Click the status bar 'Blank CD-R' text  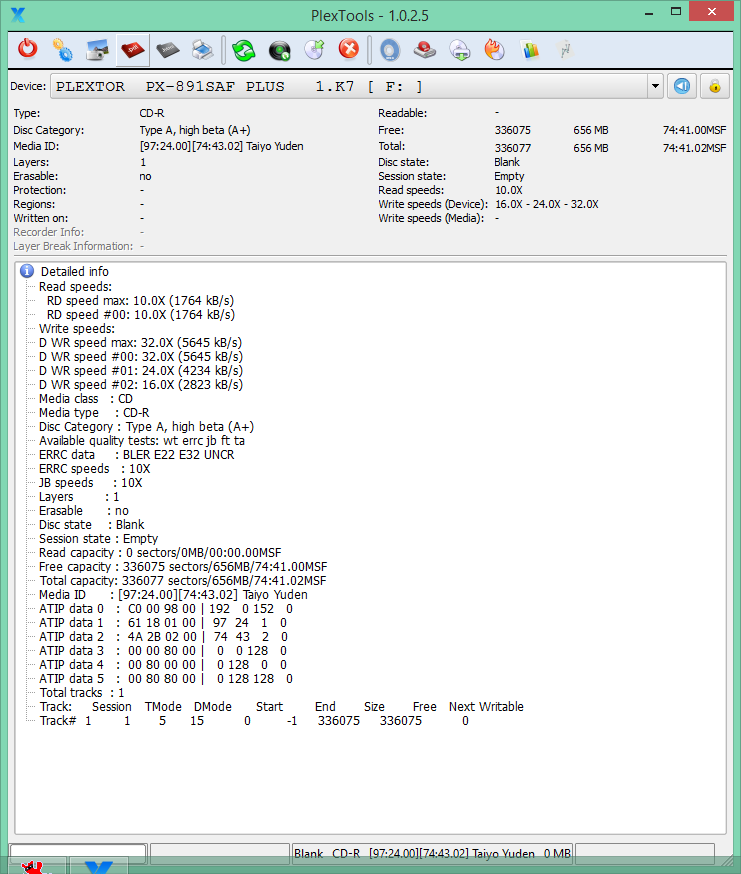(327, 853)
